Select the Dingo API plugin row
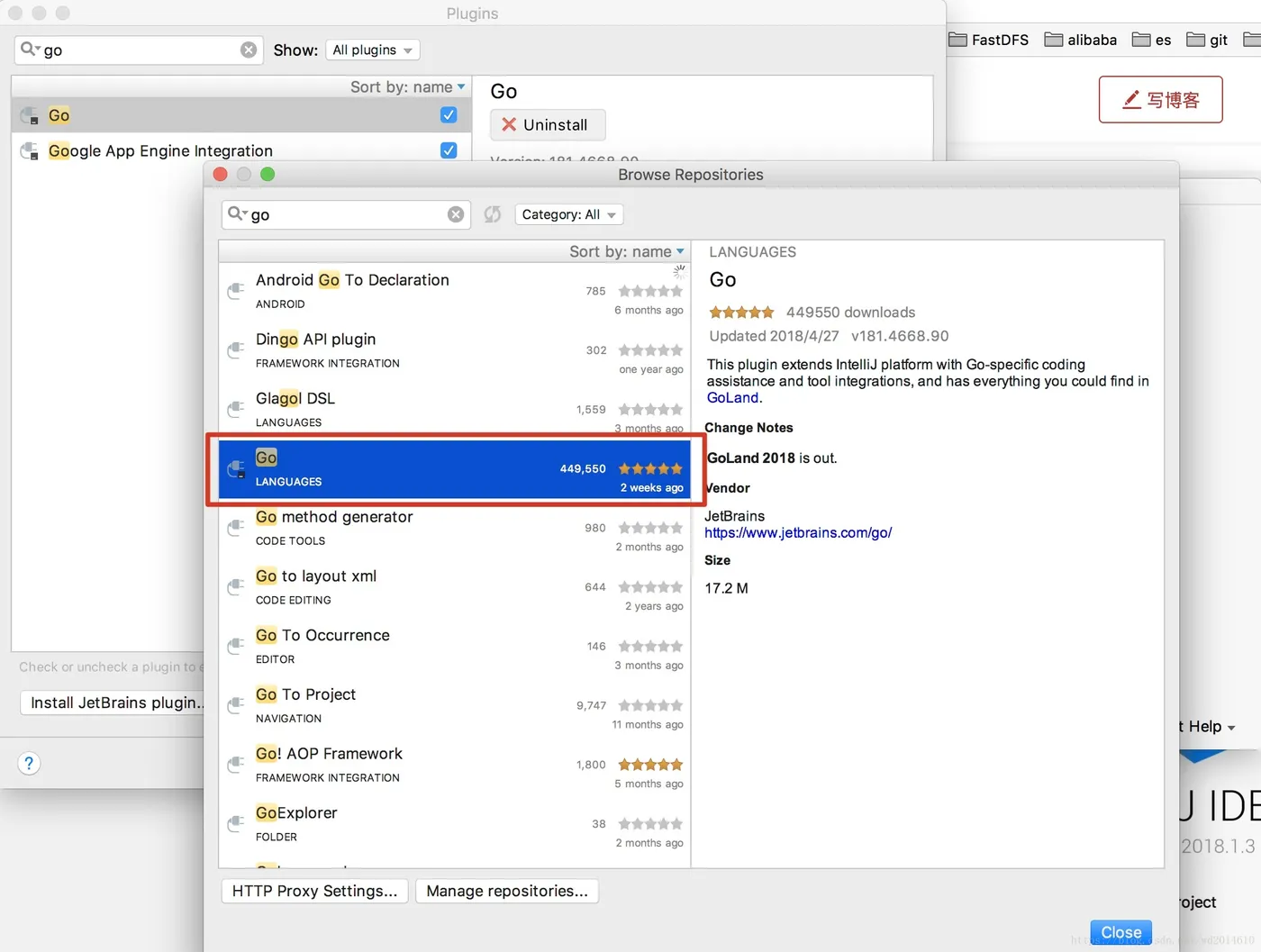Screen dimensions: 1261x952 [455, 351]
